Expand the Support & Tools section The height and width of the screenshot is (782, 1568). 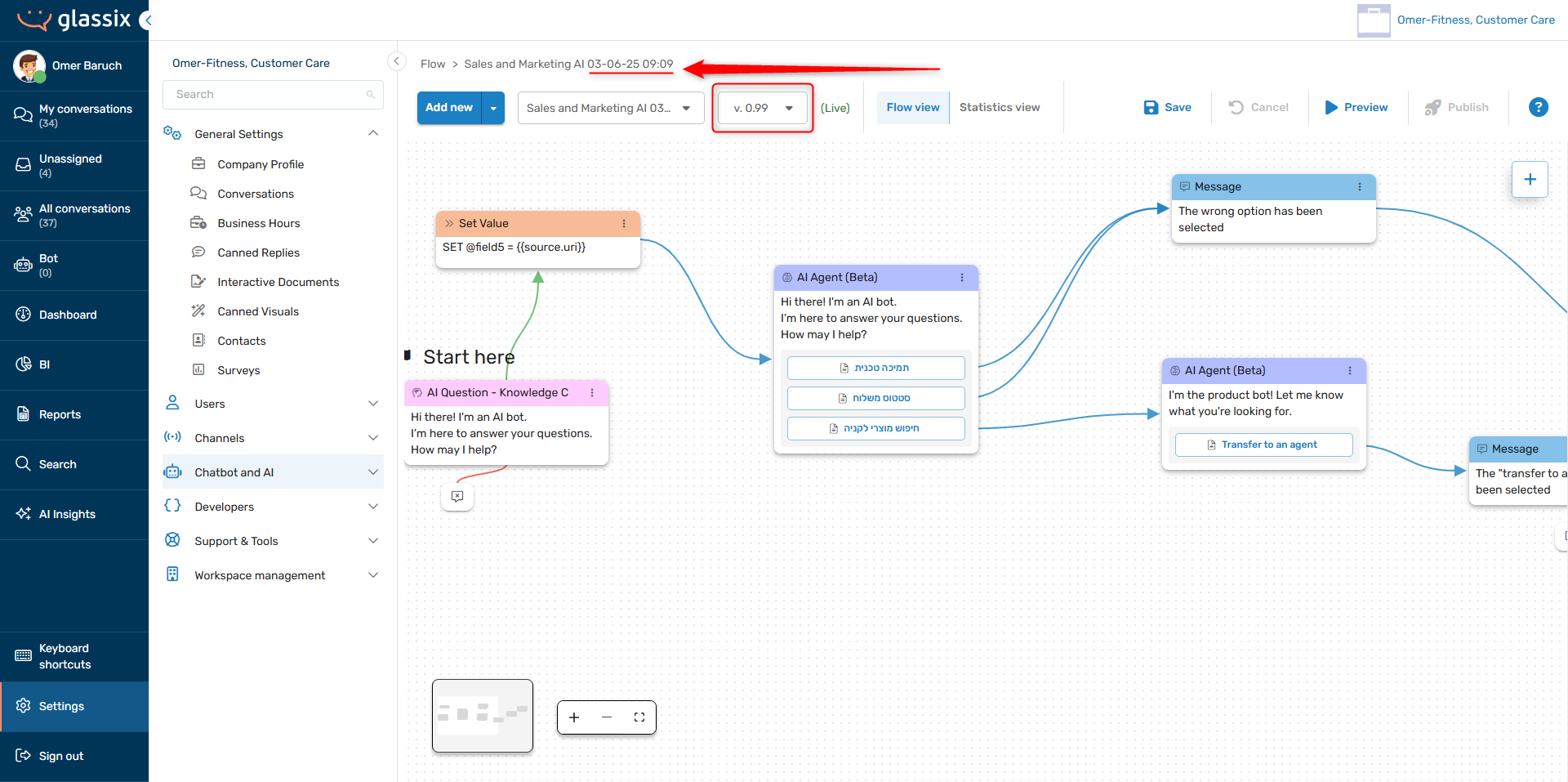(373, 540)
